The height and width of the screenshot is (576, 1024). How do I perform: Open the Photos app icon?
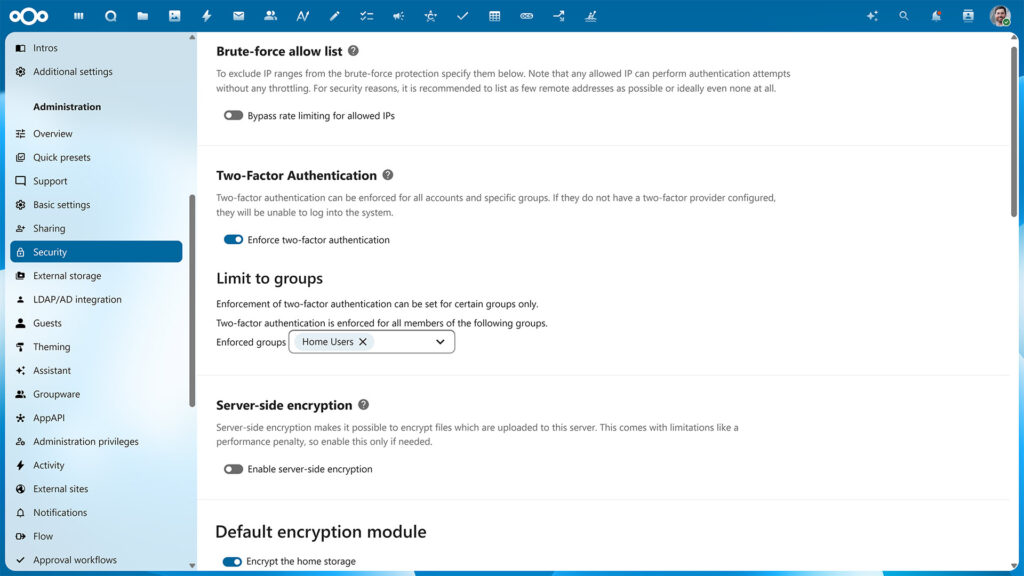point(174,15)
